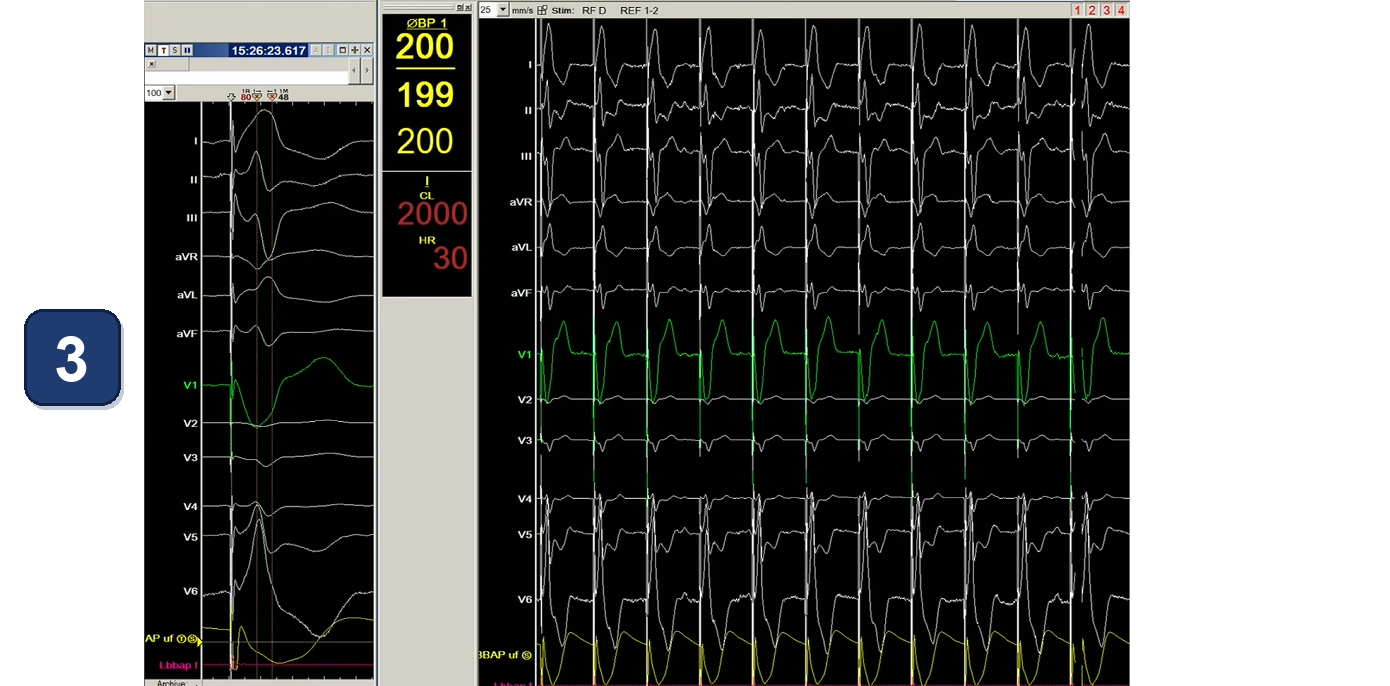Open the 25 mm/s speed dropdown
This screenshot has height=686, width=1390.
click(503, 9)
